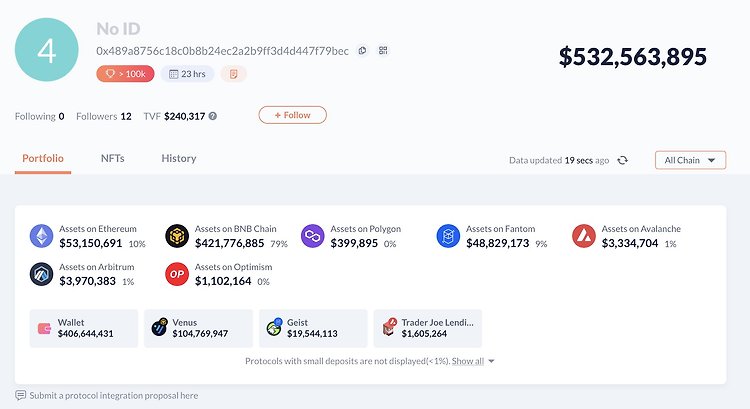Select the Fantom chain icon
The height and width of the screenshot is (409, 750).
[448, 236]
